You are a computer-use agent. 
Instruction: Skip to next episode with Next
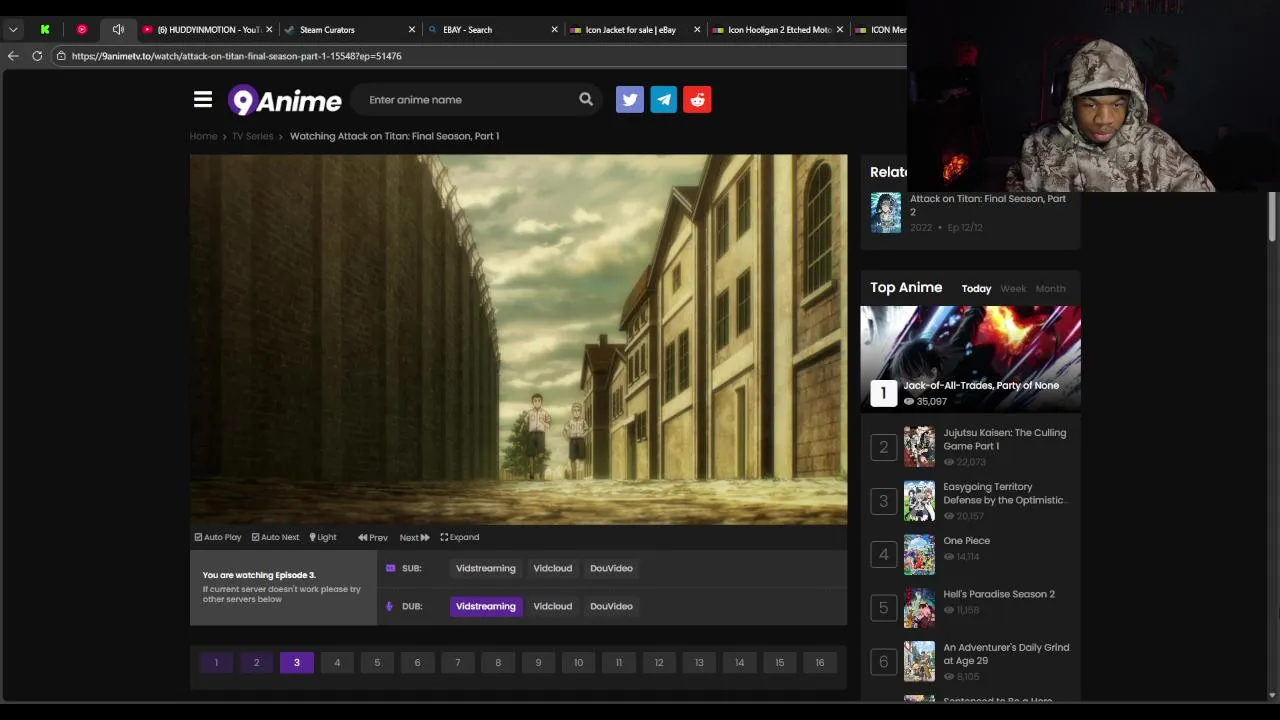tap(414, 537)
